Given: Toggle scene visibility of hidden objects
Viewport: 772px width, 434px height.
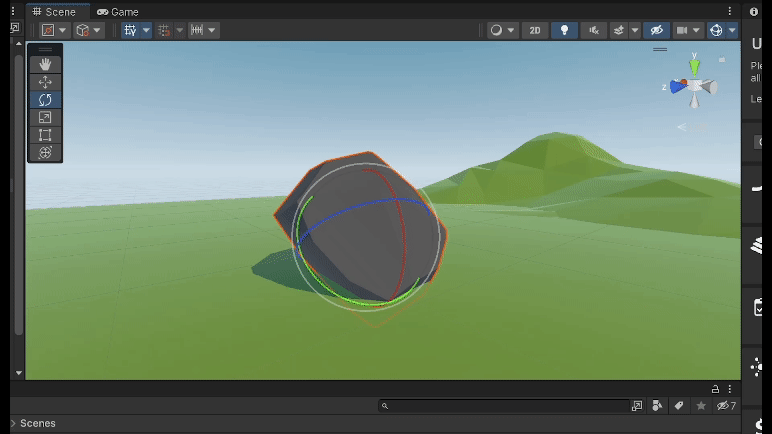Looking at the screenshot, I should (655, 30).
